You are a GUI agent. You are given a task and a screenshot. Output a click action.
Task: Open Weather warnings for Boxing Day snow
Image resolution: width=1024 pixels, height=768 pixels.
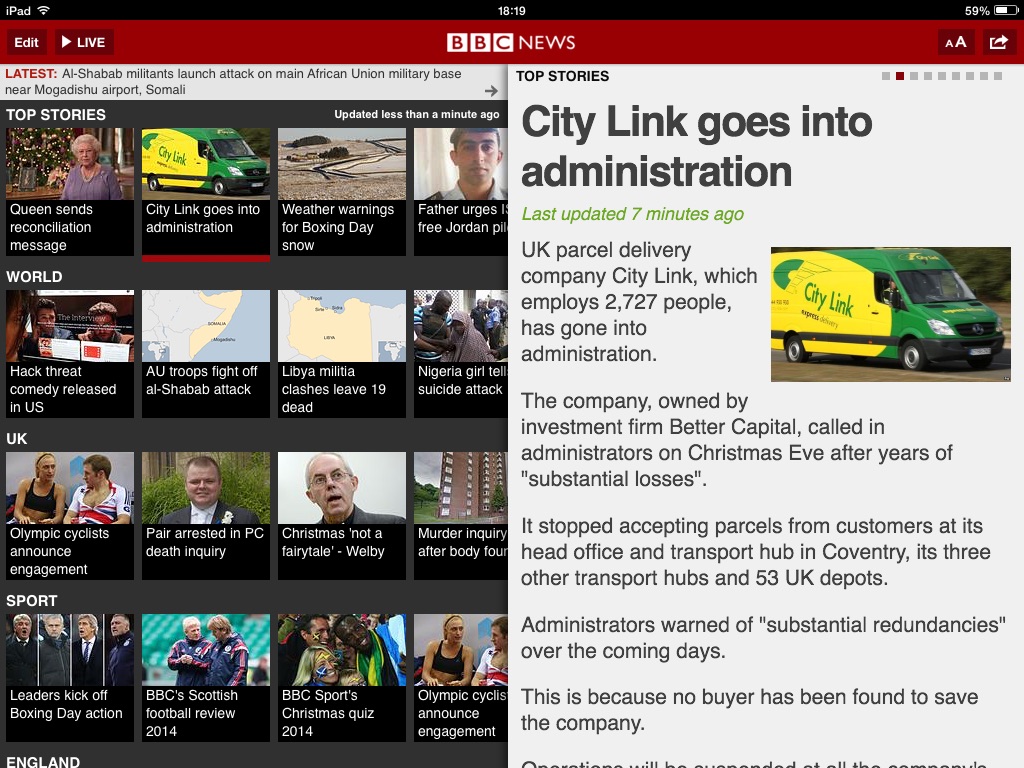[342, 191]
